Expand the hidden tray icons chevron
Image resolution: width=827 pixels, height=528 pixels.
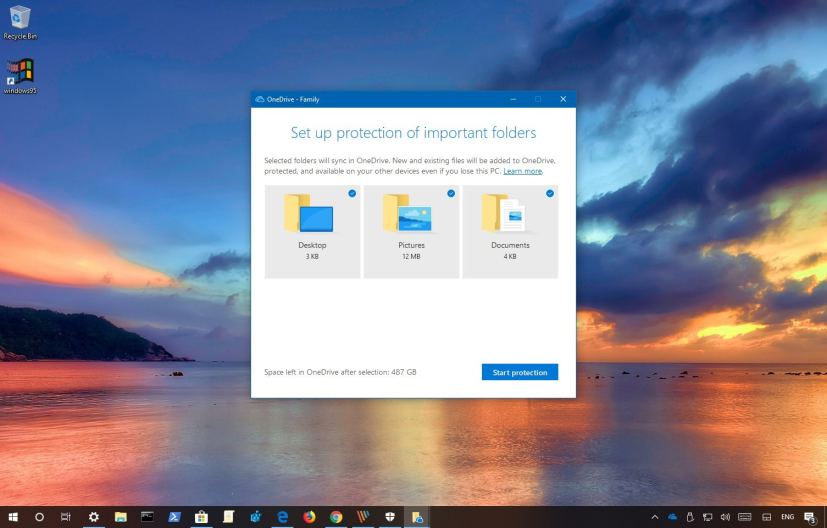(655, 517)
